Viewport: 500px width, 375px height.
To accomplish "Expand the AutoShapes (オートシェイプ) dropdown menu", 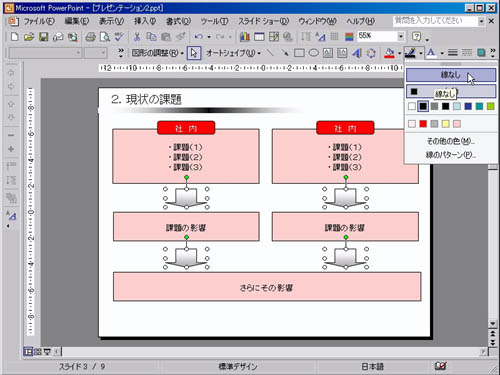I will click(233, 53).
